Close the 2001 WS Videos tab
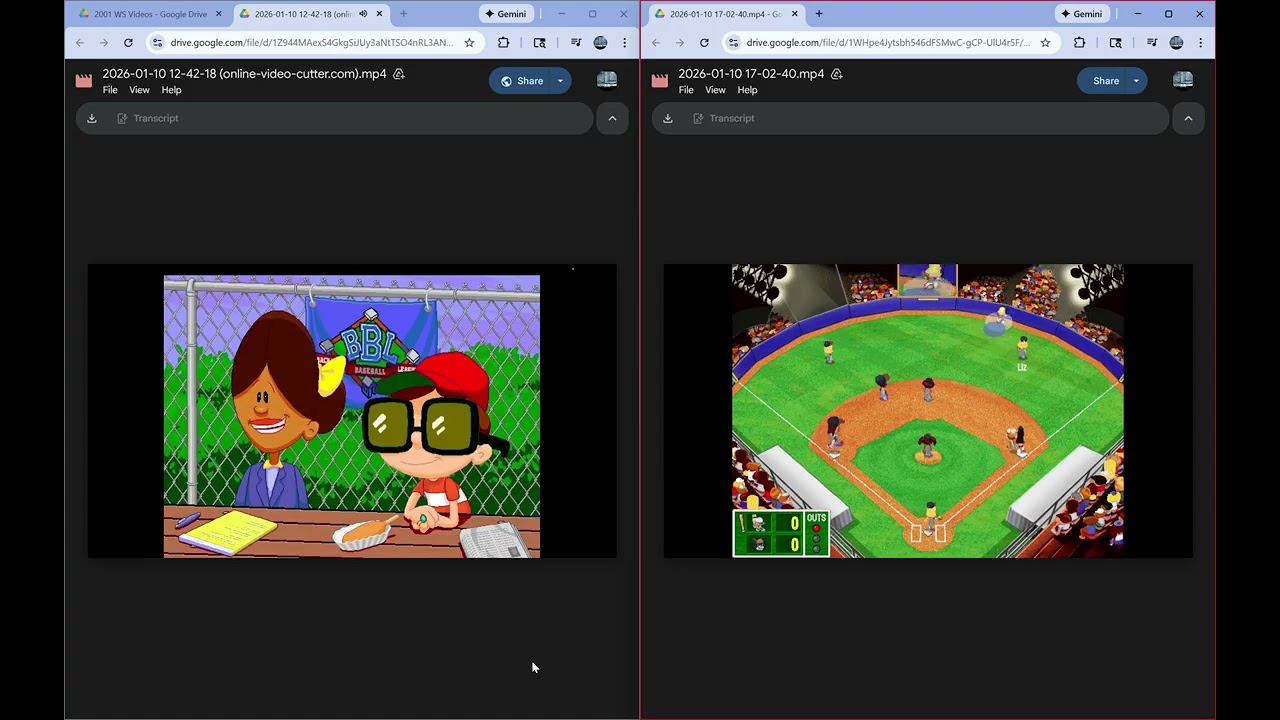 pyautogui.click(x=219, y=14)
